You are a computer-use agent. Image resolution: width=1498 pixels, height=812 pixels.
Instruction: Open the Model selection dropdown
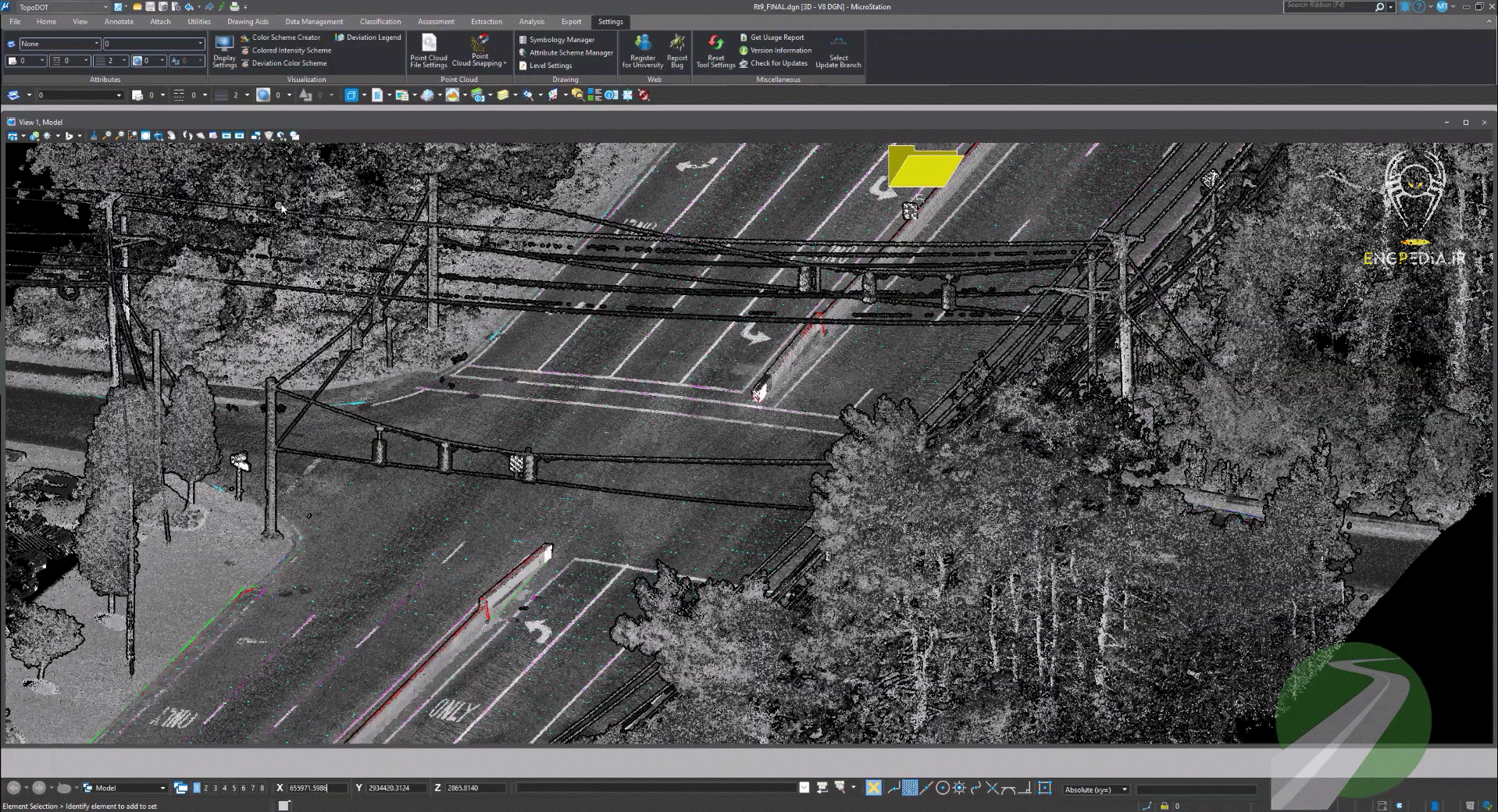pyautogui.click(x=125, y=789)
